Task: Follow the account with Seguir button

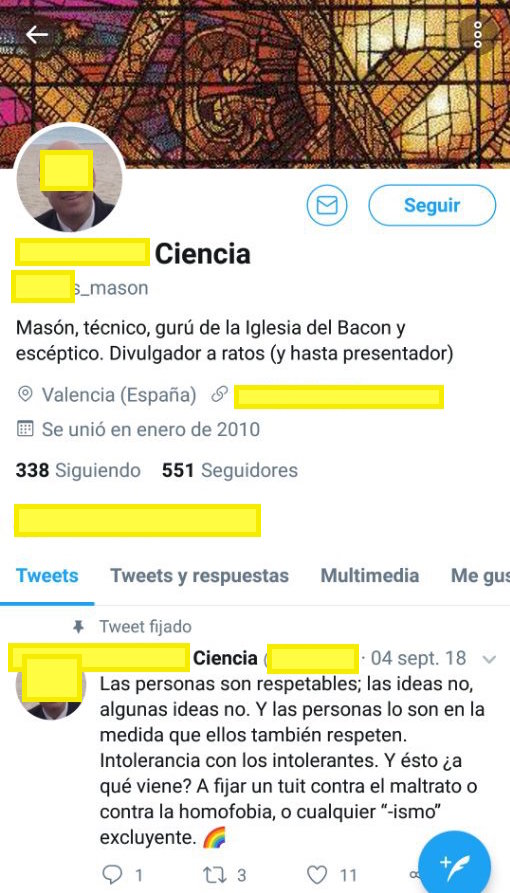Action: coord(432,205)
